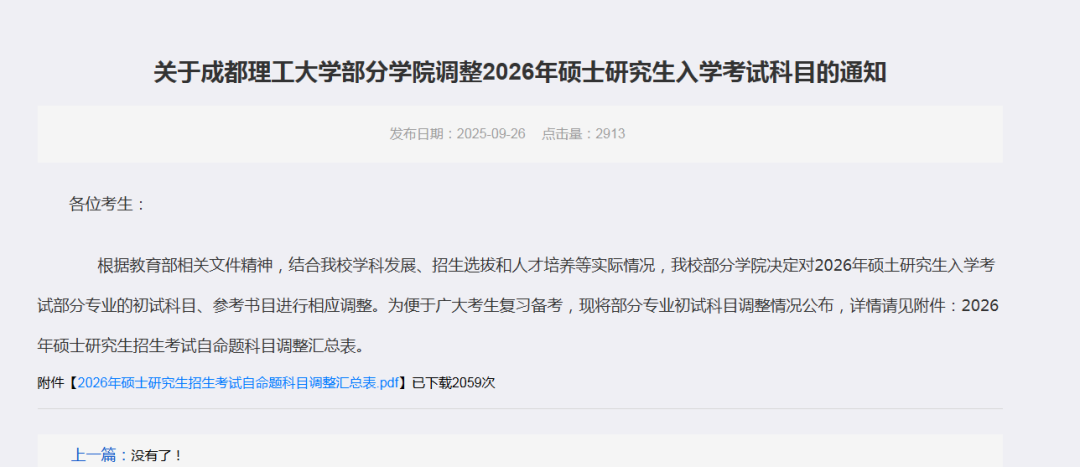Click the 附件 label before the PDF link
The width and height of the screenshot is (1080, 467).
click(x=50, y=383)
